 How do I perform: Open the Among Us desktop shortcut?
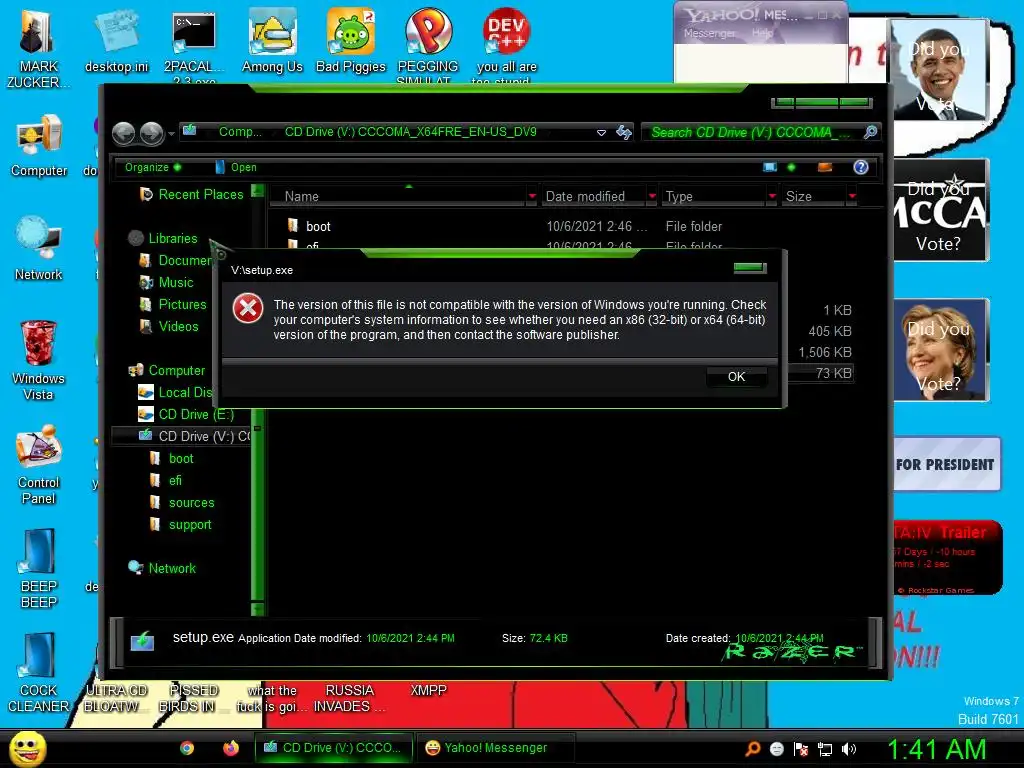tap(272, 40)
